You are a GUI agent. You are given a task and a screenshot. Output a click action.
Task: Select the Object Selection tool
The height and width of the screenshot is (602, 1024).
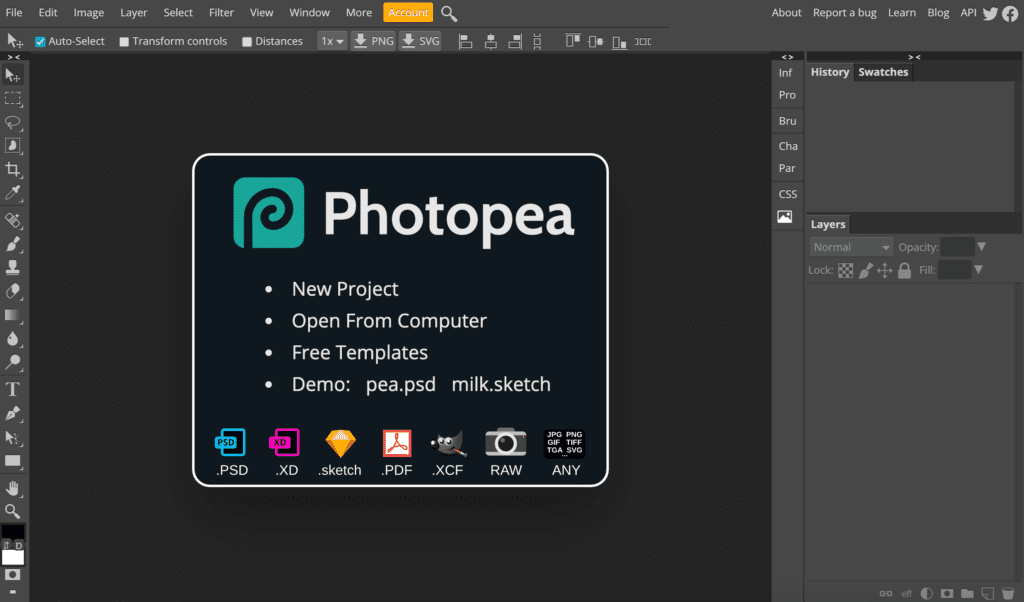tap(12, 146)
